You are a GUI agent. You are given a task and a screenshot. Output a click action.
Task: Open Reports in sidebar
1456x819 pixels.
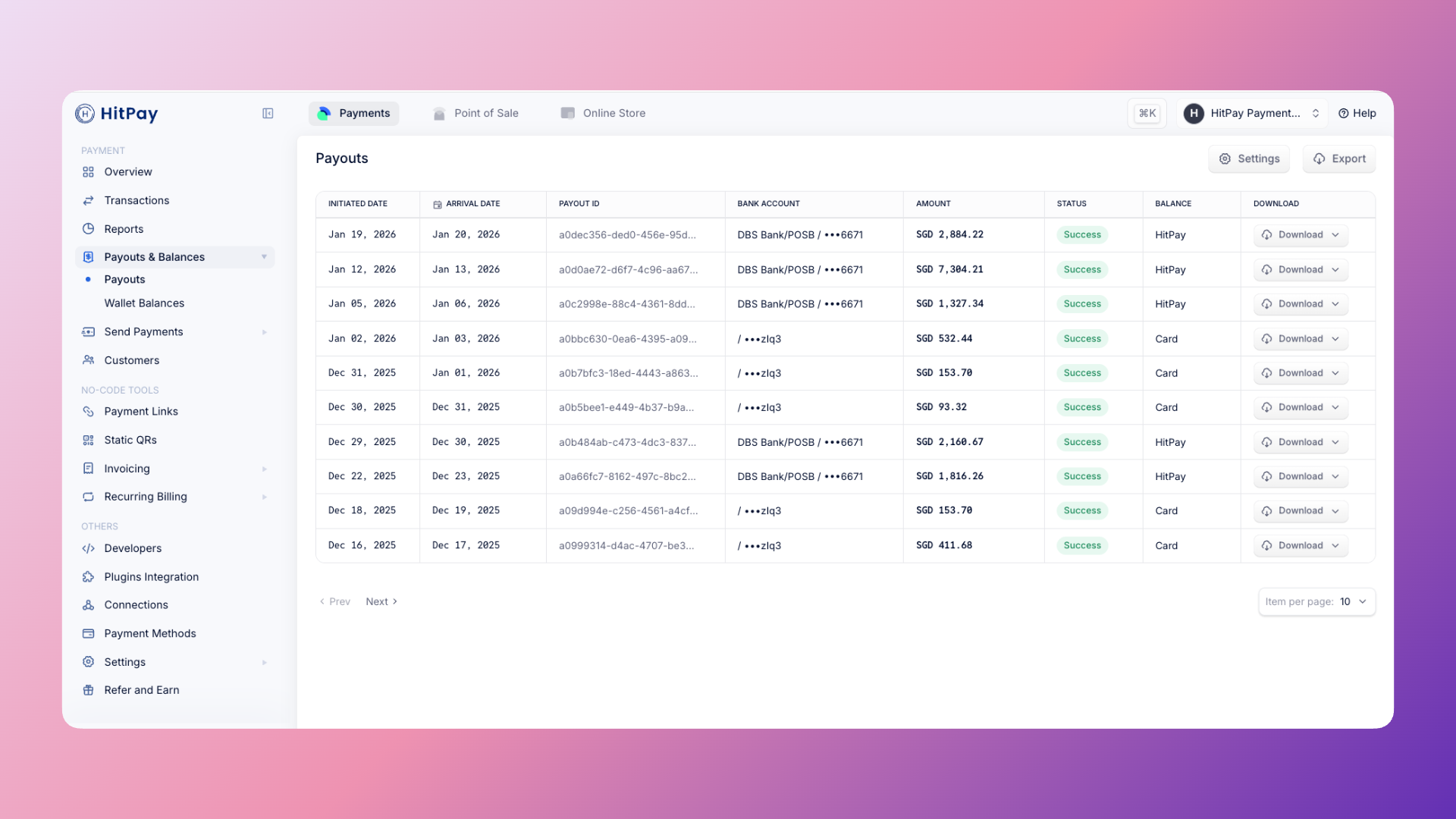[124, 229]
